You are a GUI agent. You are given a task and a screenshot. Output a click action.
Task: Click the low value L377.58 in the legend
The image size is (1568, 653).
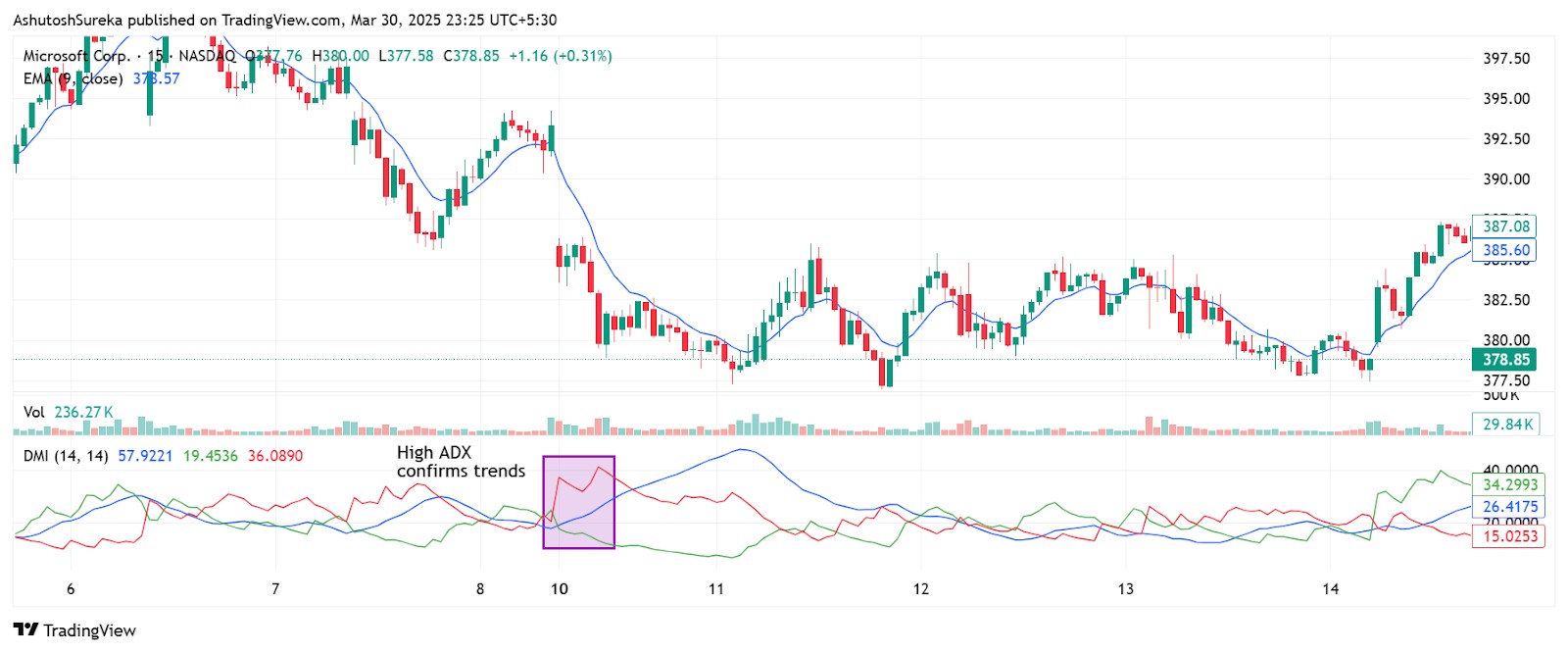406,56
